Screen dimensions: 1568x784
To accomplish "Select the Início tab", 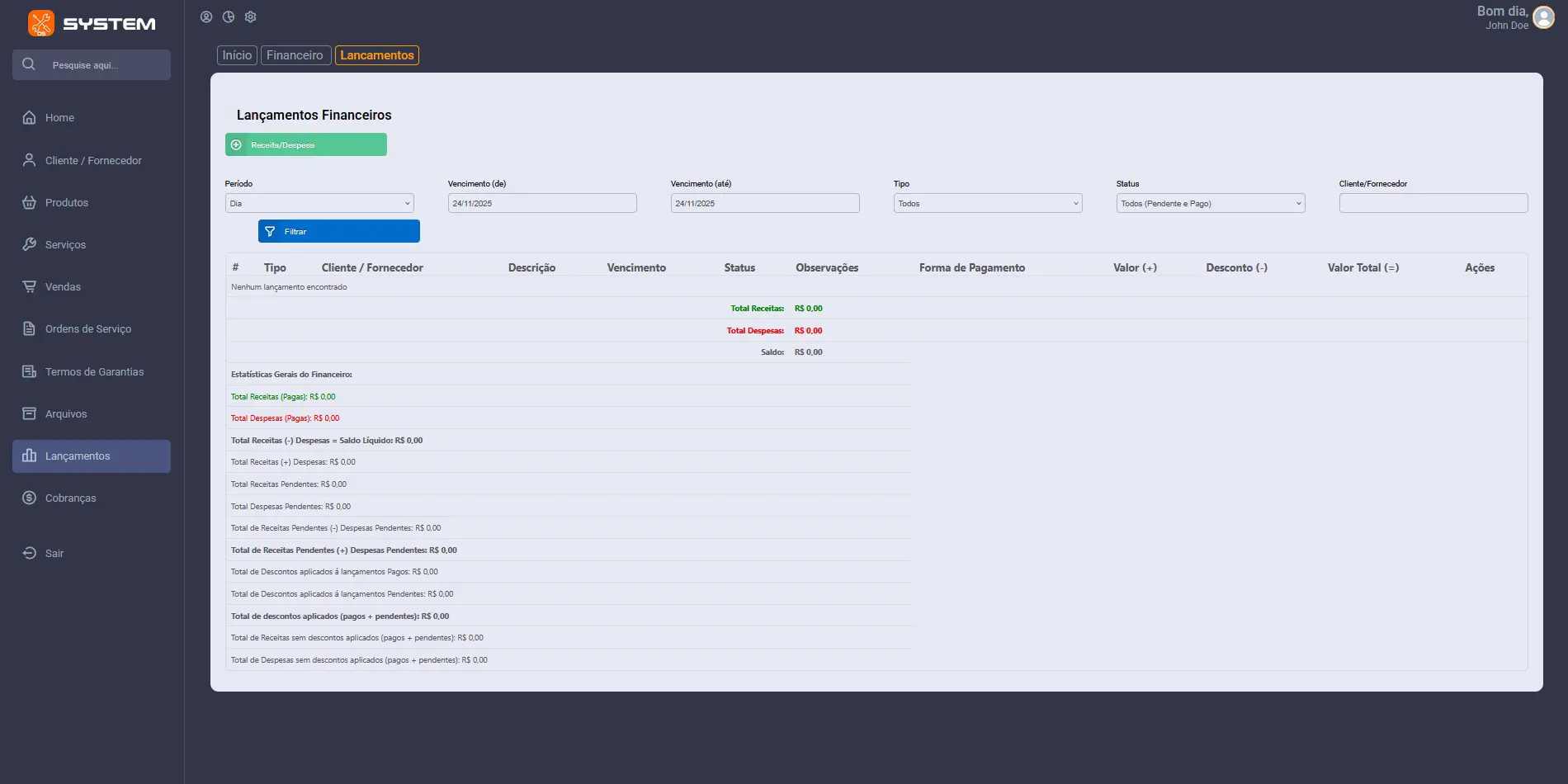I will click(x=237, y=54).
